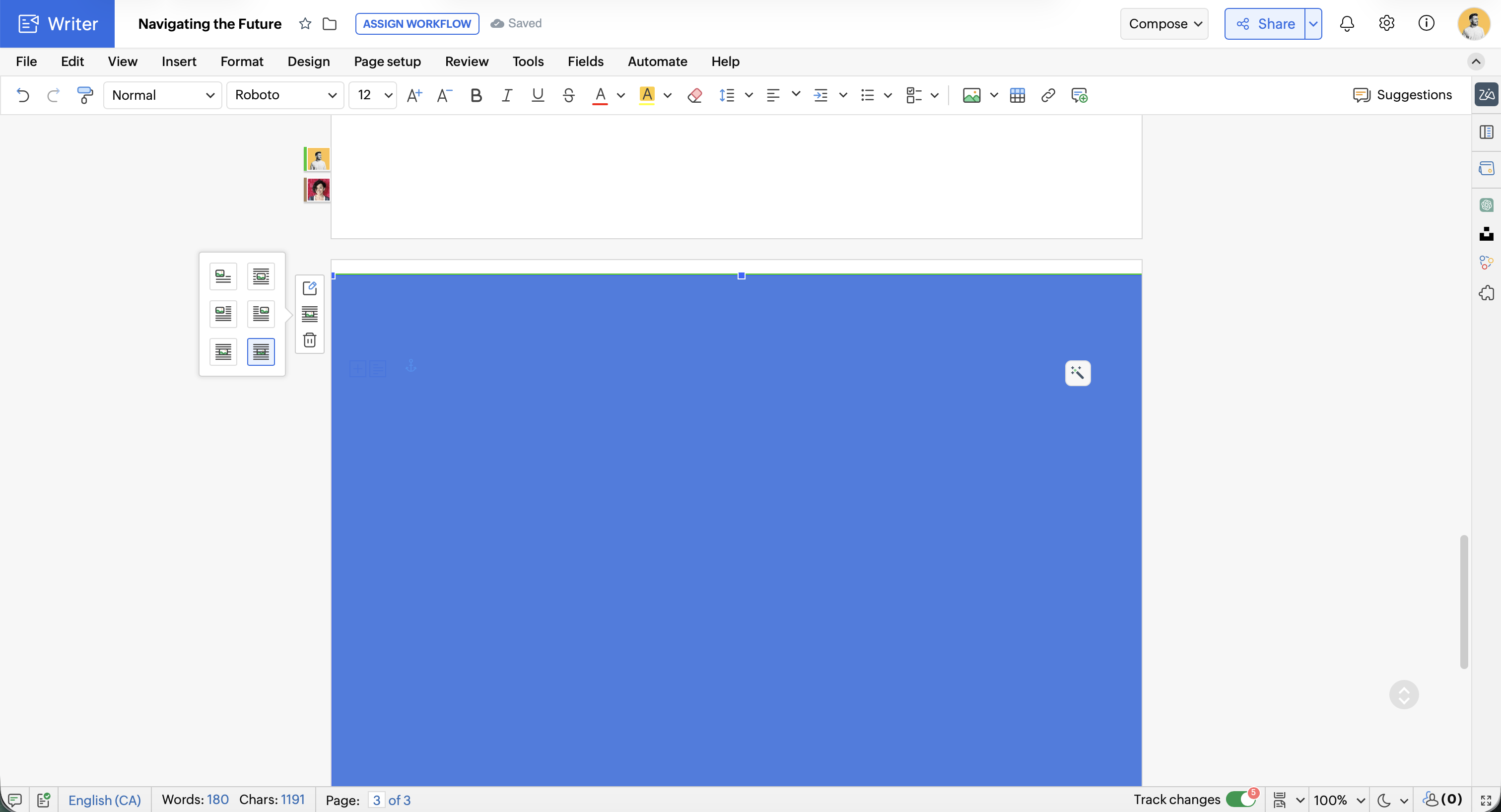1501x812 pixels.
Task: Select the behind-text wrap option
Action: (x=261, y=352)
